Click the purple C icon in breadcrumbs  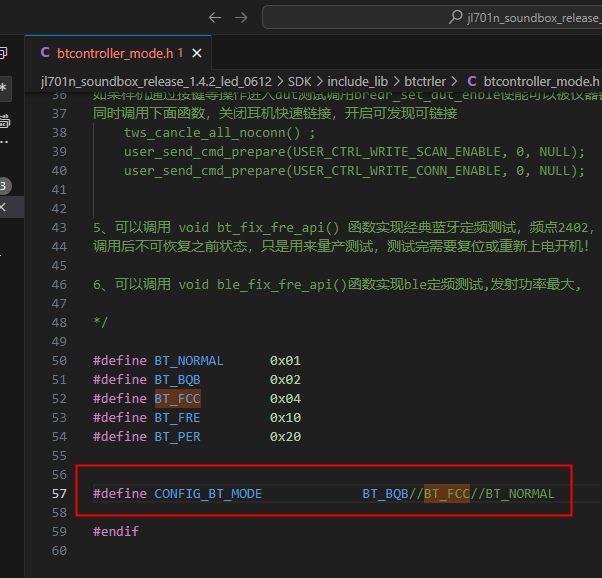[x=472, y=81]
